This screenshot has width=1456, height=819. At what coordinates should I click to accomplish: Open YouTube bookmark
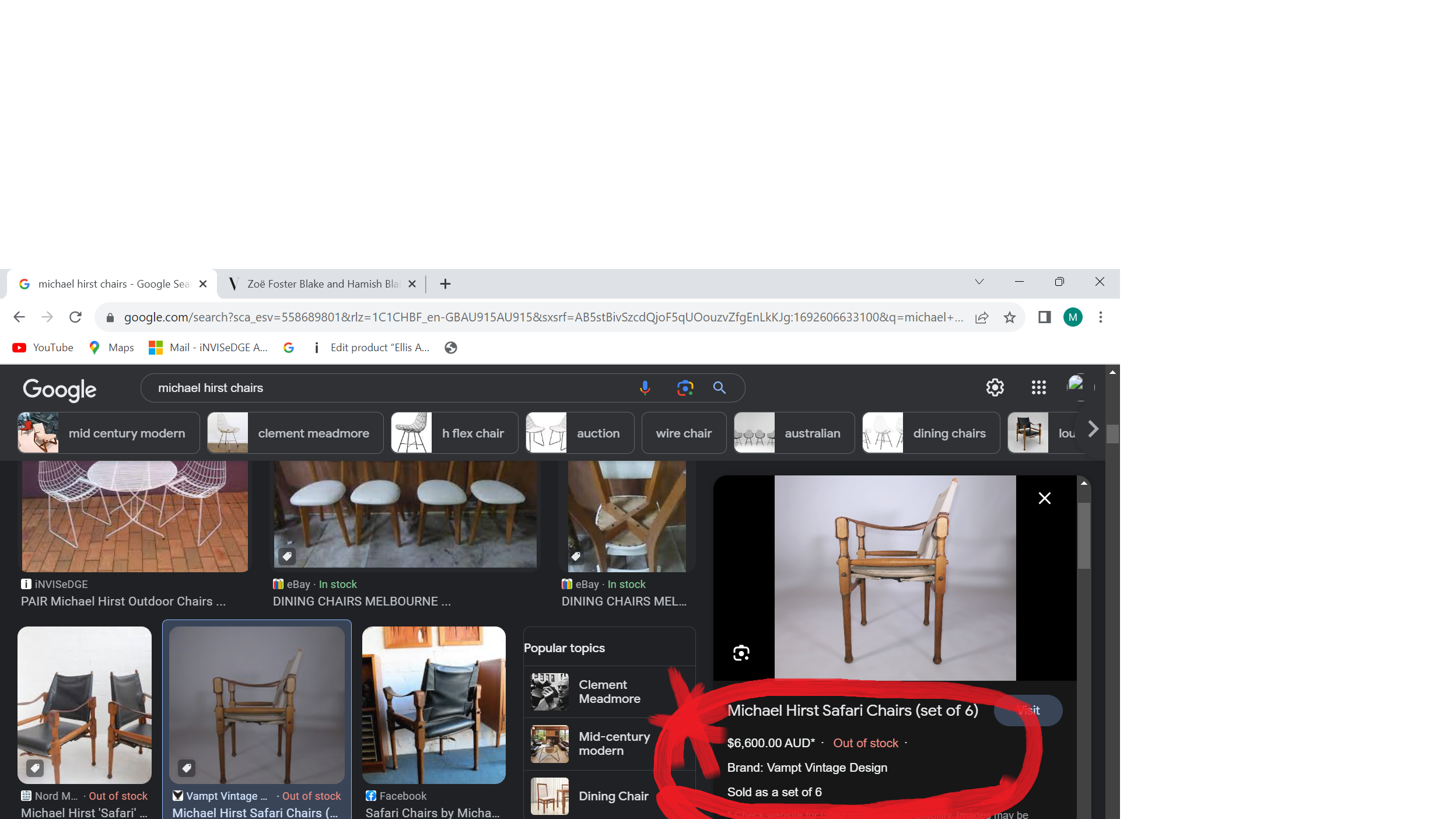43,348
